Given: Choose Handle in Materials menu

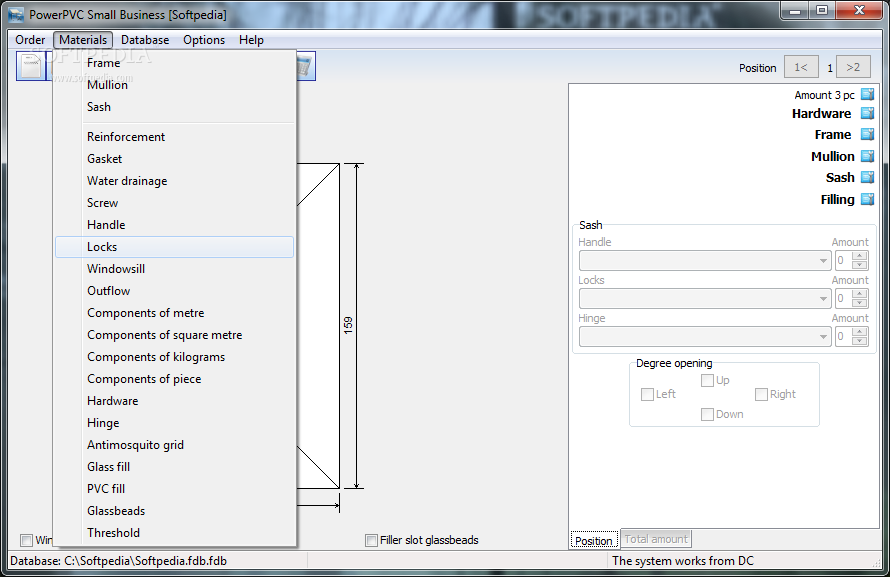Looking at the screenshot, I should tap(174, 225).
